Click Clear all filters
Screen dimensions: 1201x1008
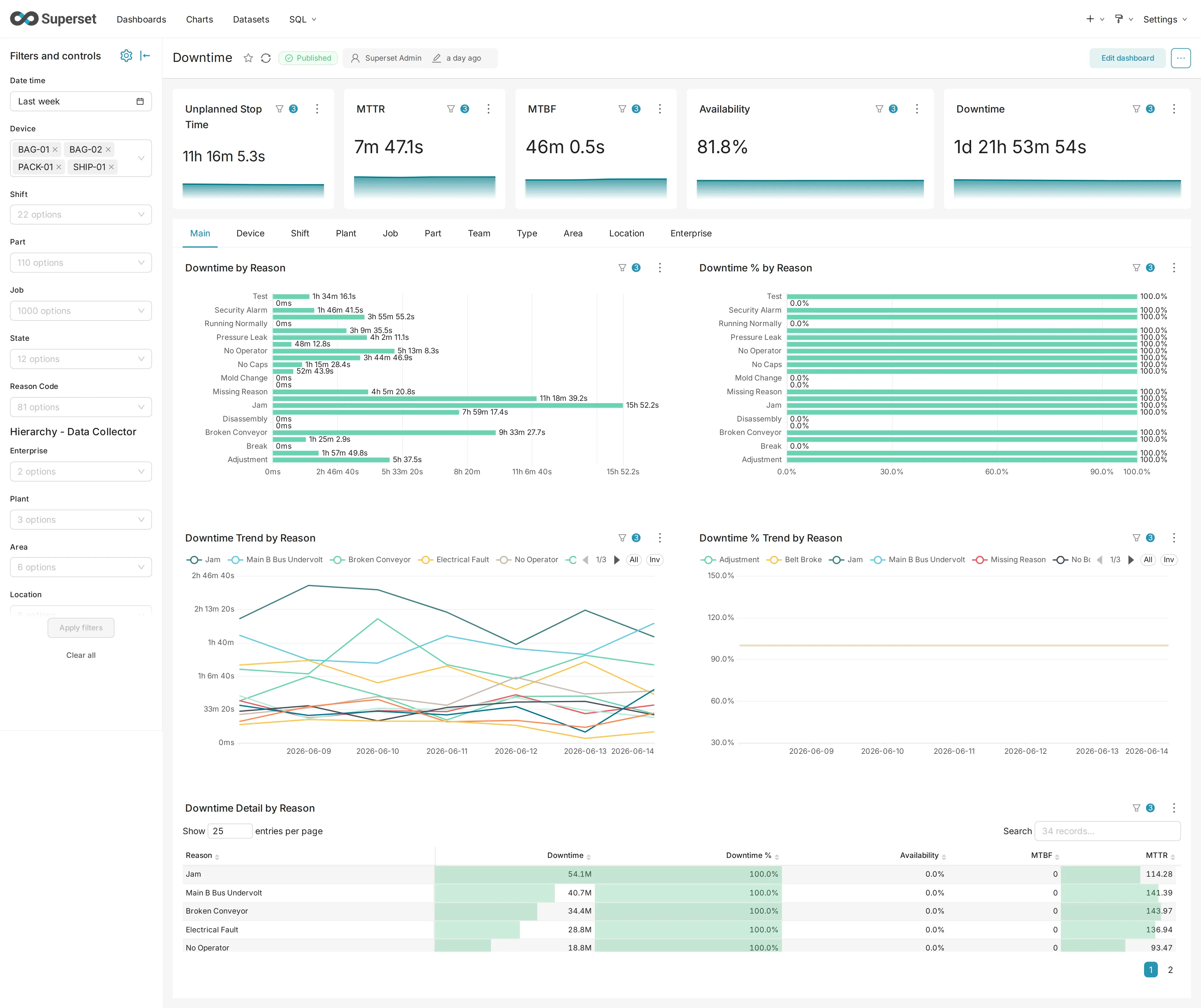(x=81, y=655)
